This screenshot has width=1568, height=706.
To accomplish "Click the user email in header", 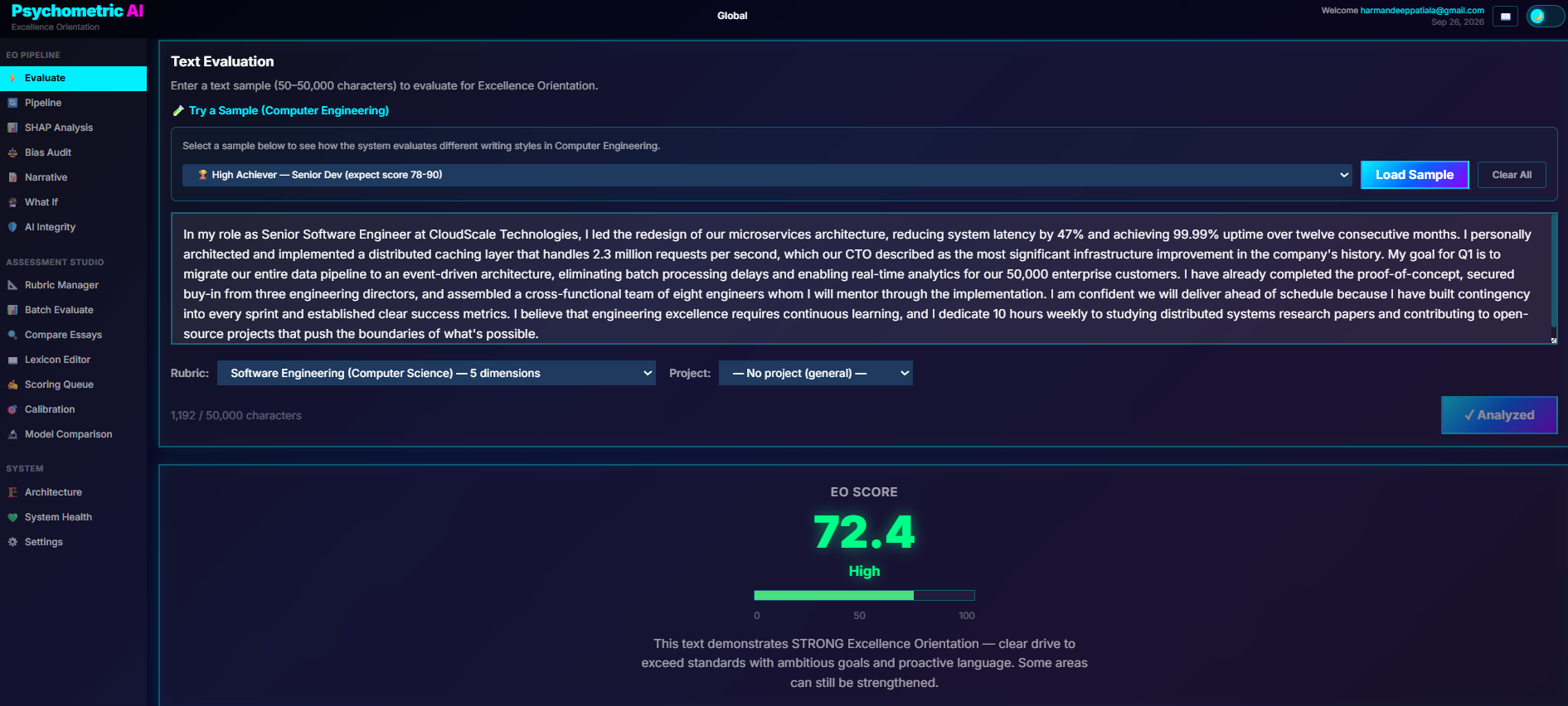I will pyautogui.click(x=1422, y=11).
